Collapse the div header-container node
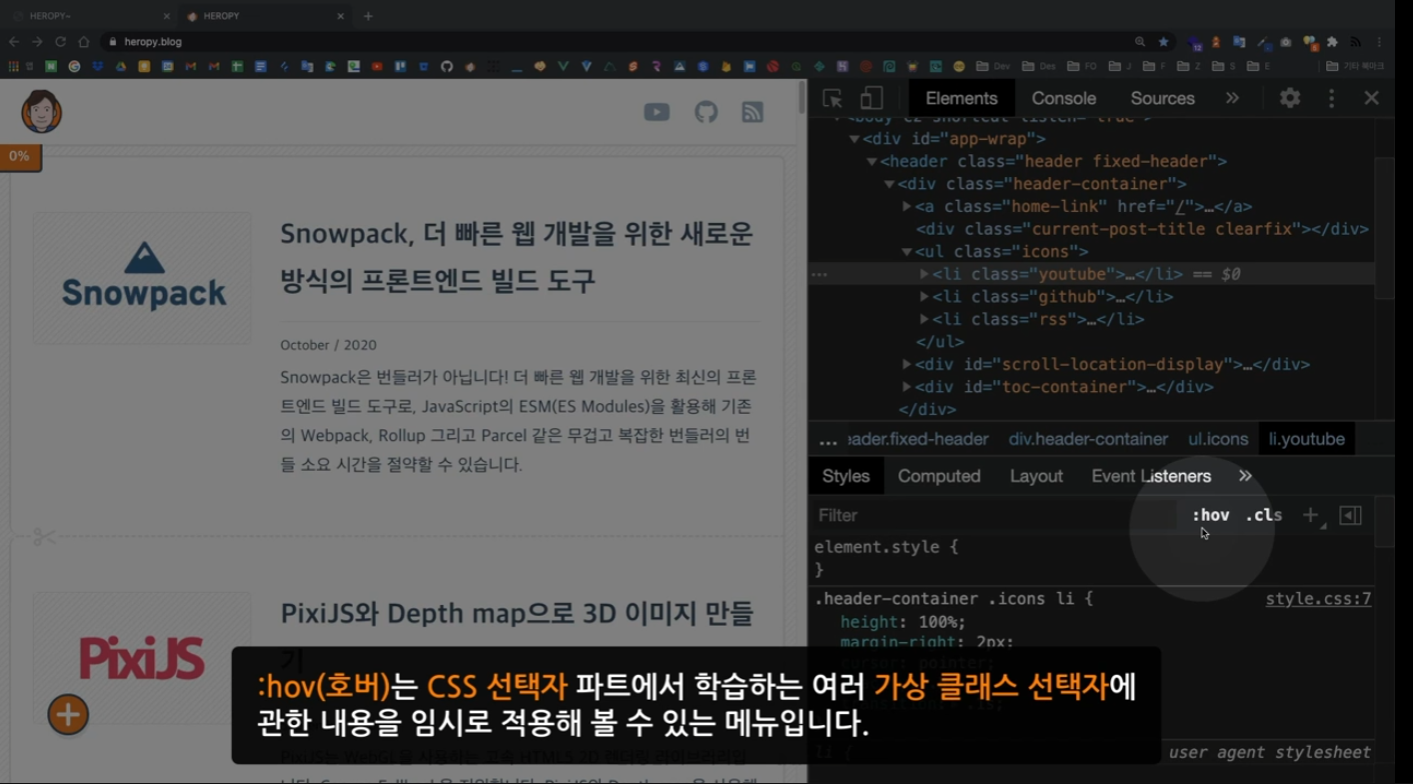 click(x=889, y=184)
